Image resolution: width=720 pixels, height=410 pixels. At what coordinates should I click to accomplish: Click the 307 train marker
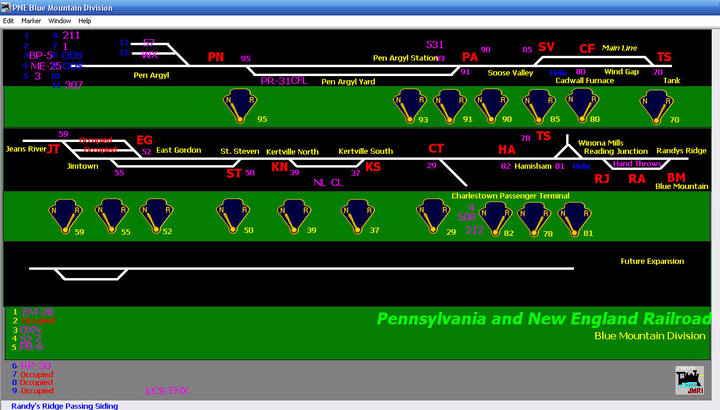[73, 85]
